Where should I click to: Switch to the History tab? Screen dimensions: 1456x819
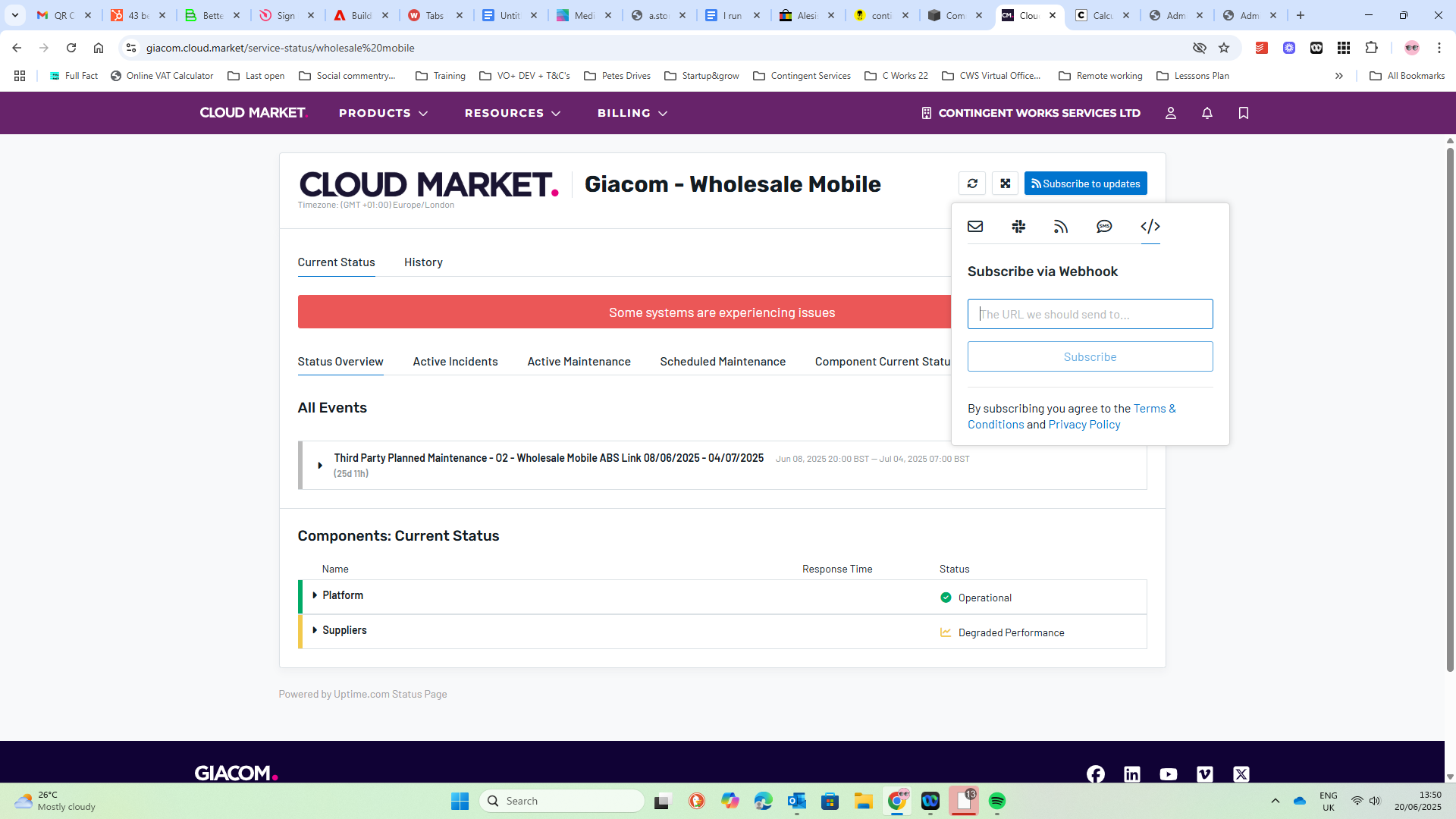(x=423, y=262)
